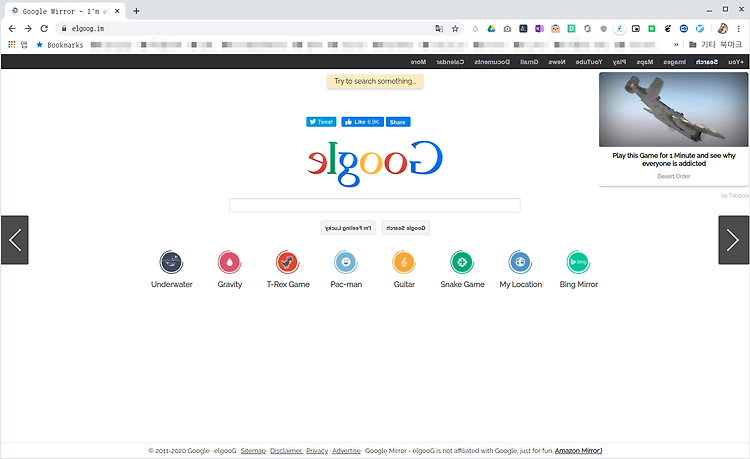Click the 'Play this Game for 1 Minute' ad title

pos(673,159)
